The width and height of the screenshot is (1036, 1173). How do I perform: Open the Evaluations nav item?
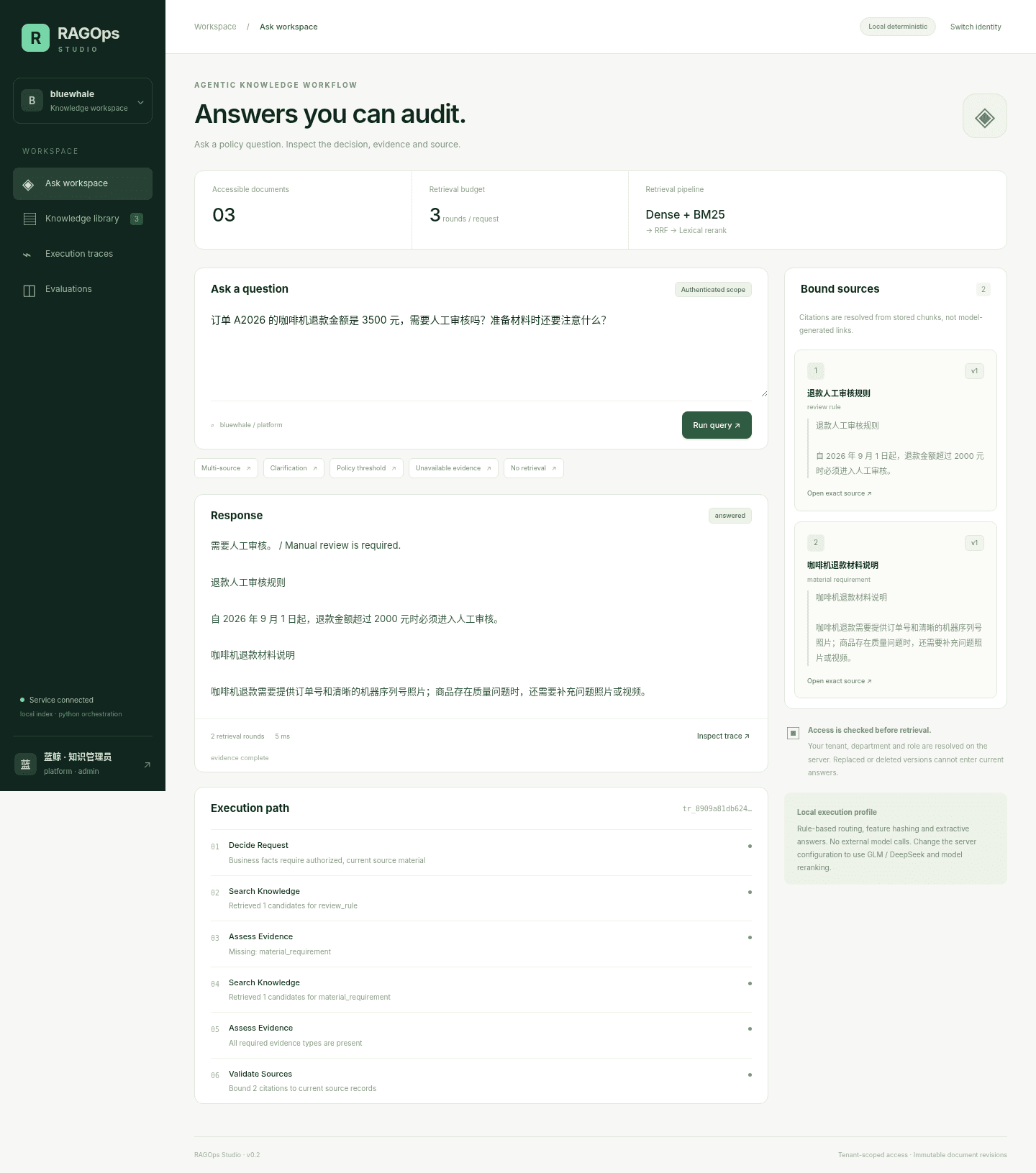[83, 289]
